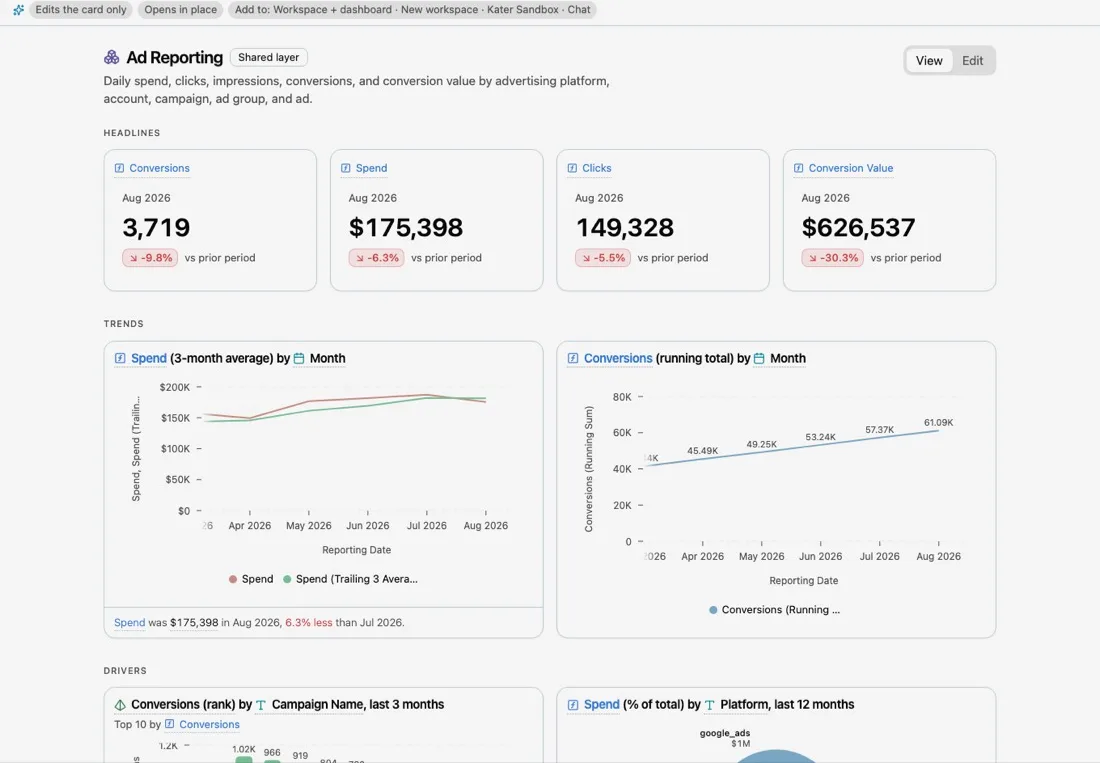Click Spend link in % of total title

pyautogui.click(x=602, y=705)
